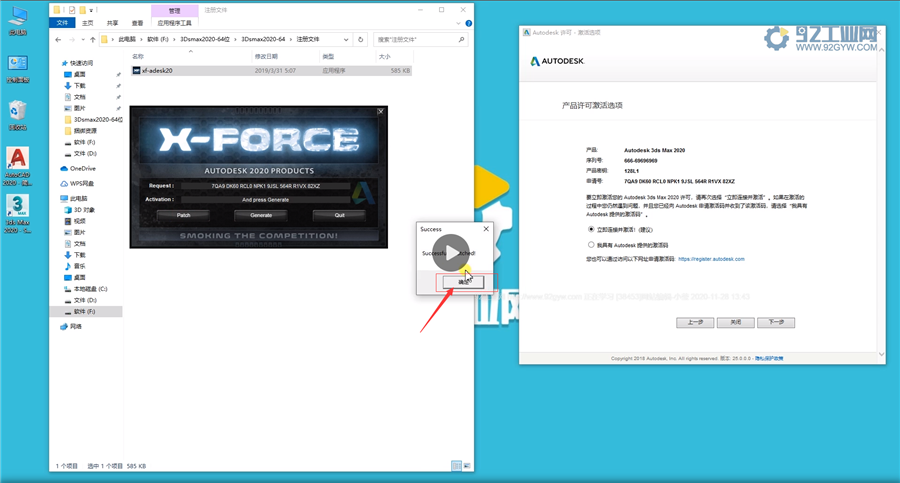Click the Autodesk window scroll-down arrow

point(882,354)
